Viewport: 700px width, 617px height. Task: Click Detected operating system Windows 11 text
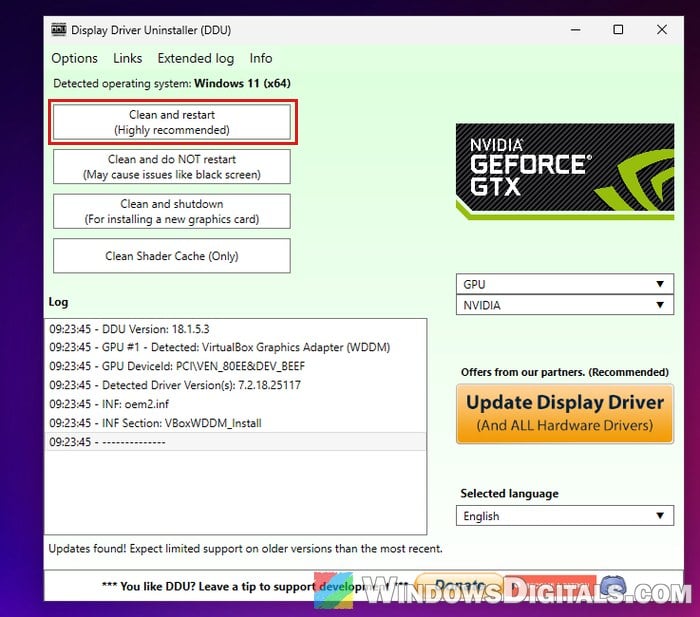coord(172,83)
